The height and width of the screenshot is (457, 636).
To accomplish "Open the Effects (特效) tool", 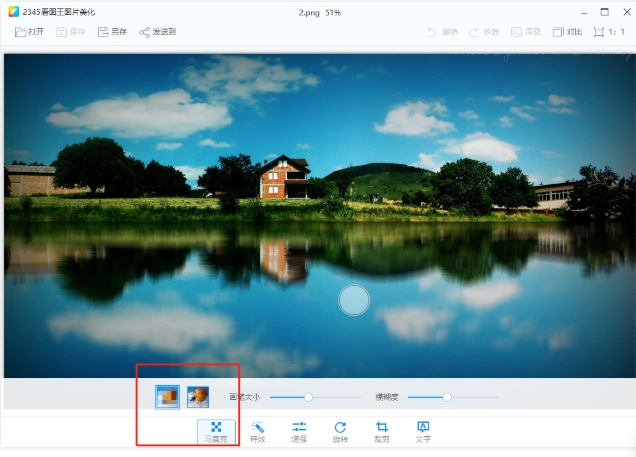I will point(257,431).
